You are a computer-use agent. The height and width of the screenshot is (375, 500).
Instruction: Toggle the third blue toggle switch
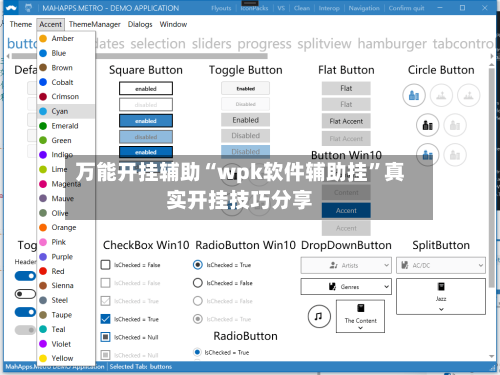click(x=25, y=312)
